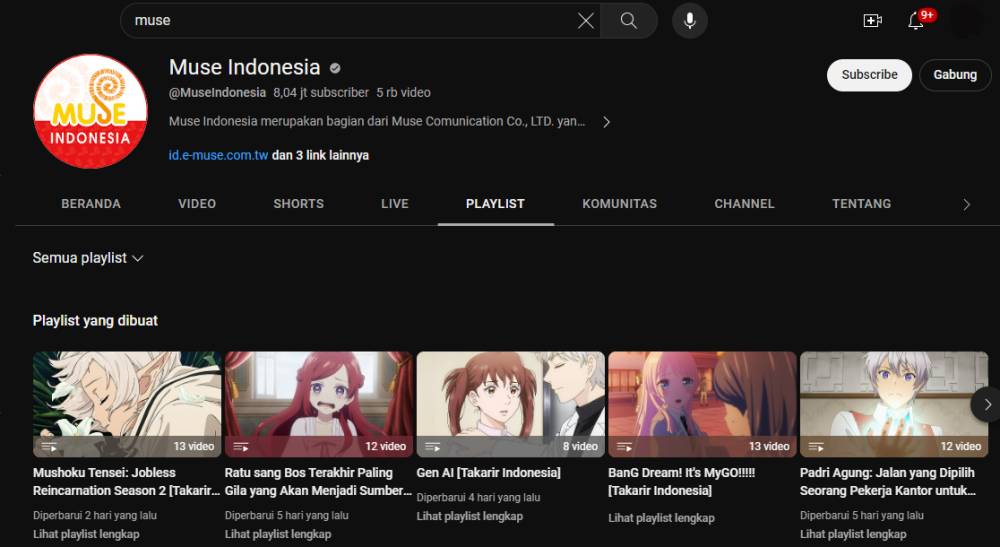Click the playlist icon on Ratu sang Bos thumbnail
The height and width of the screenshot is (547, 1000).
[241, 446]
